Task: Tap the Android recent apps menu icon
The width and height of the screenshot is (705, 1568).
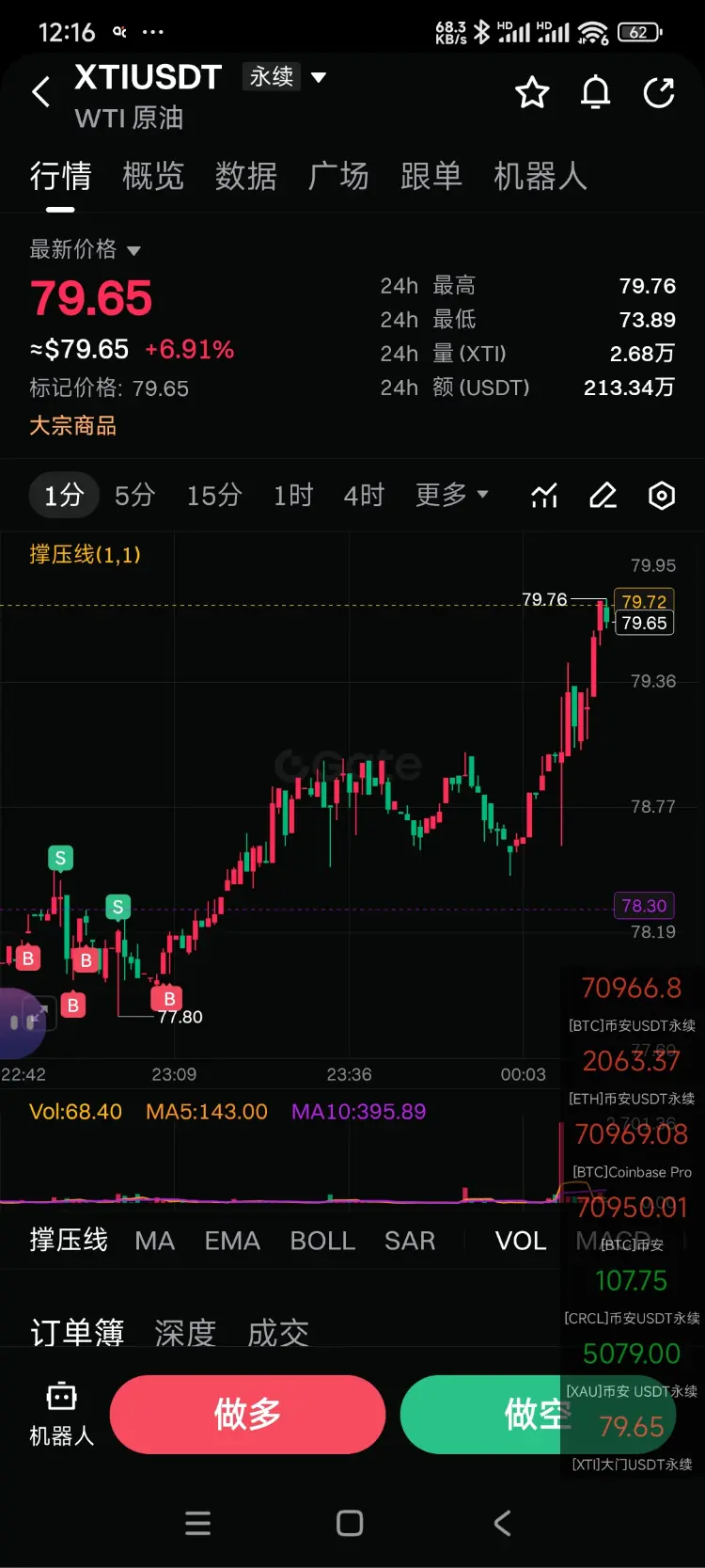Action: [x=197, y=1523]
